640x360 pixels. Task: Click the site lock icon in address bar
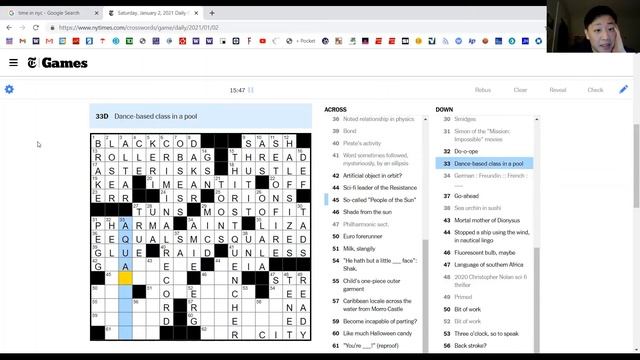52,28
